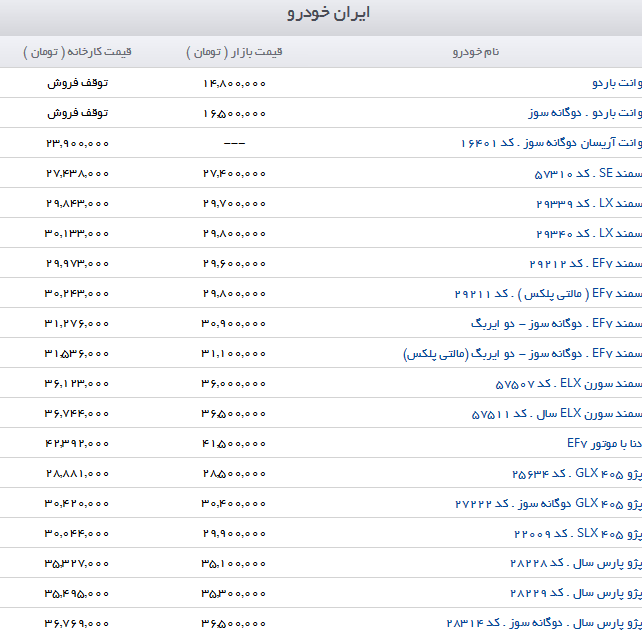The width and height of the screenshot is (642, 631).
Task: Click factory price ۲۳,۹۰۰,۰۰۰
Action: pos(77,143)
